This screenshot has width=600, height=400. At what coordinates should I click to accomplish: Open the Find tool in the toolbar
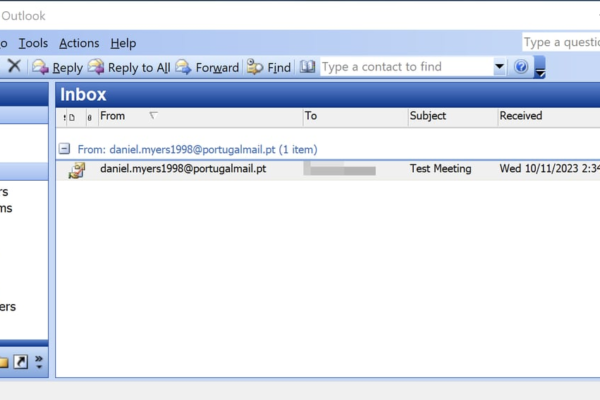269,67
